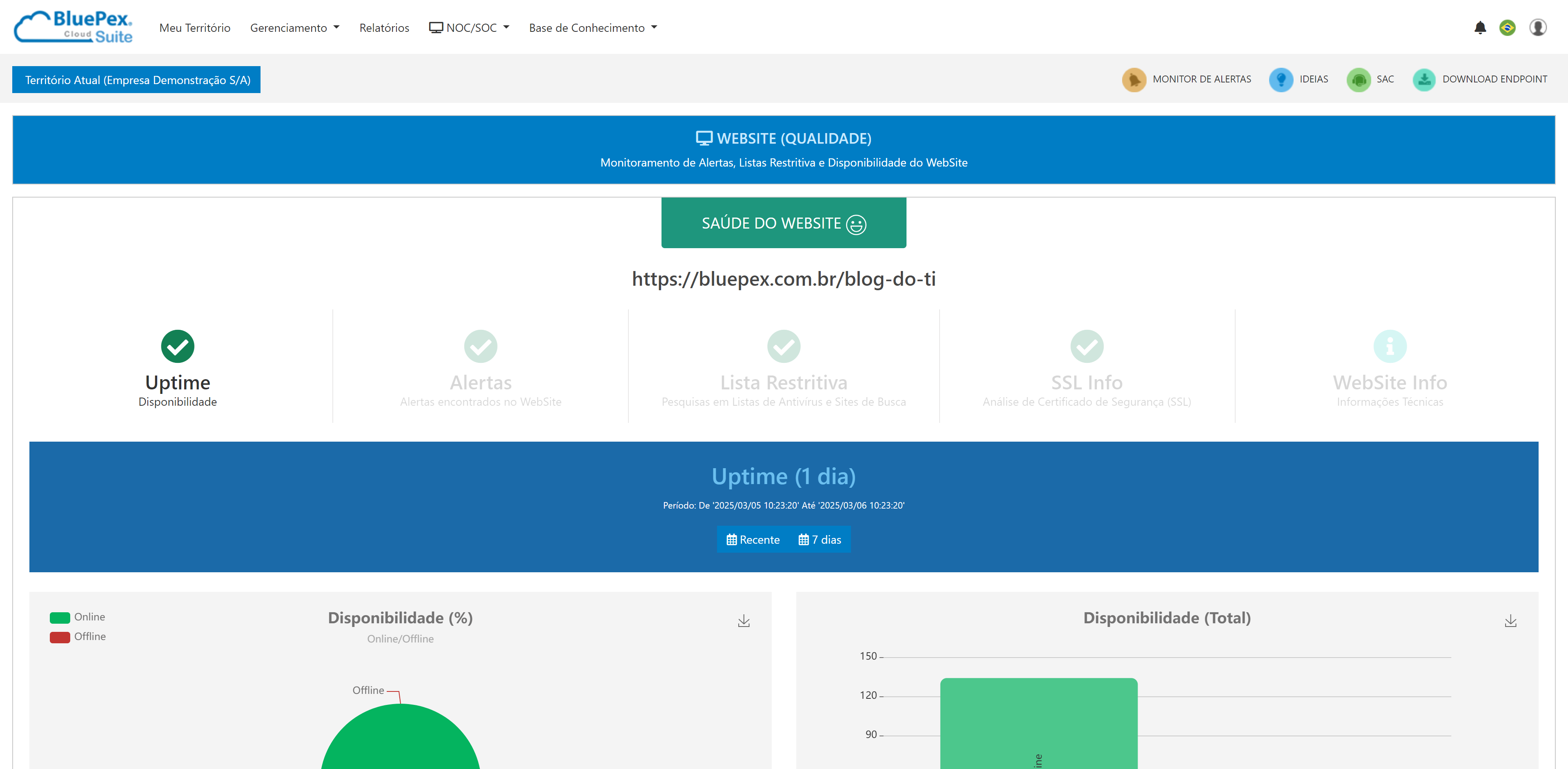Open the user profile avatar
1568x769 pixels.
coord(1537,27)
